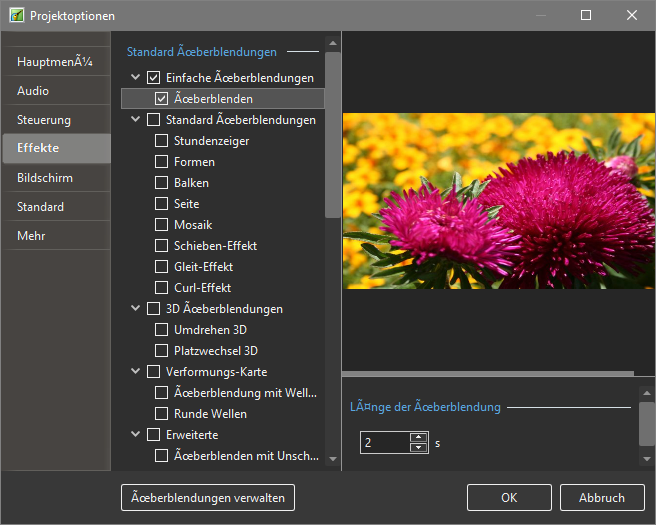Increase transition length with up spinner arrow
Viewport: 656px width, 525px height.
point(418,436)
